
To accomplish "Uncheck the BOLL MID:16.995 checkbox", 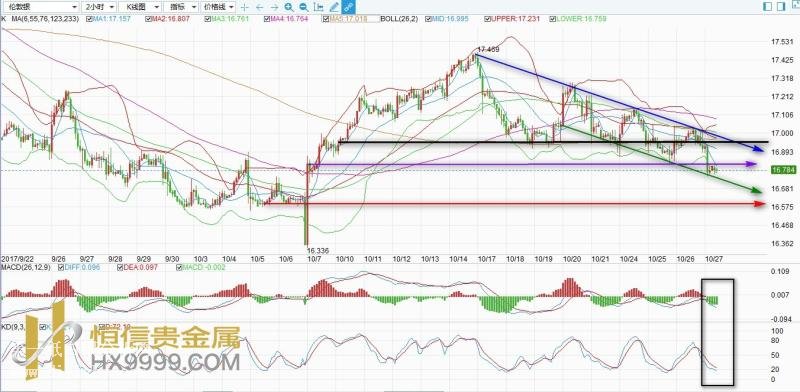I will click(x=429, y=19).
